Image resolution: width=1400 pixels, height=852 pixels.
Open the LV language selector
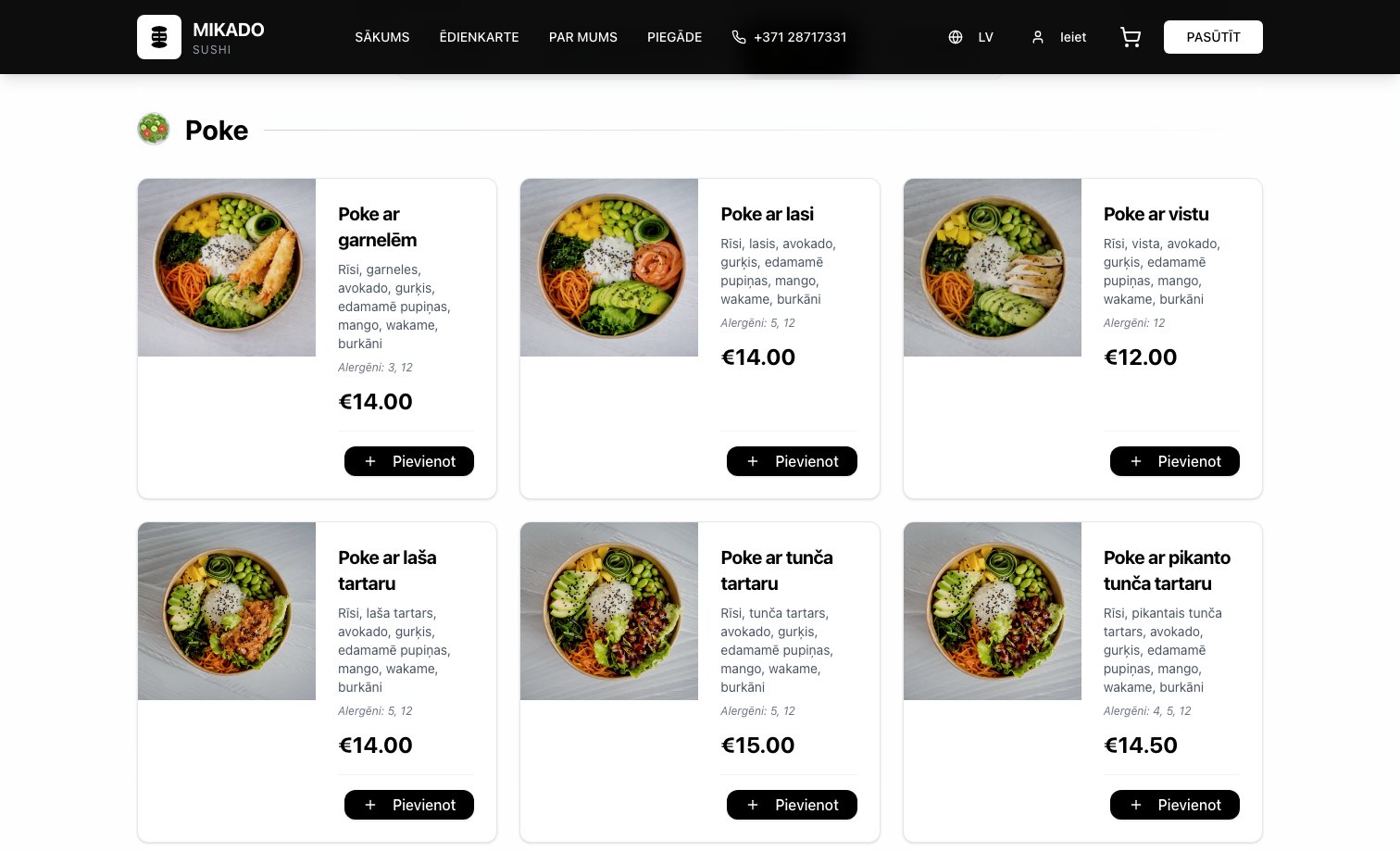click(x=985, y=37)
